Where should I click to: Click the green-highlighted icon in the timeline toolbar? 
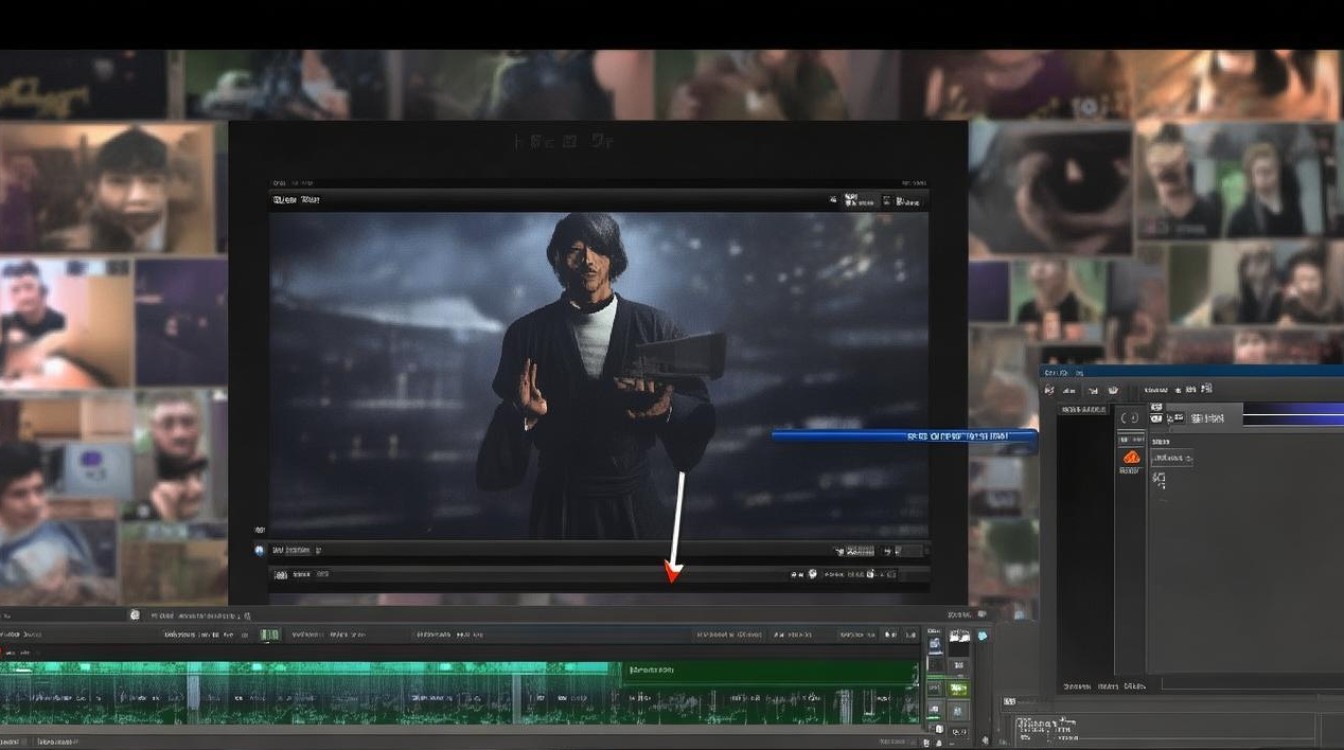tap(269, 635)
